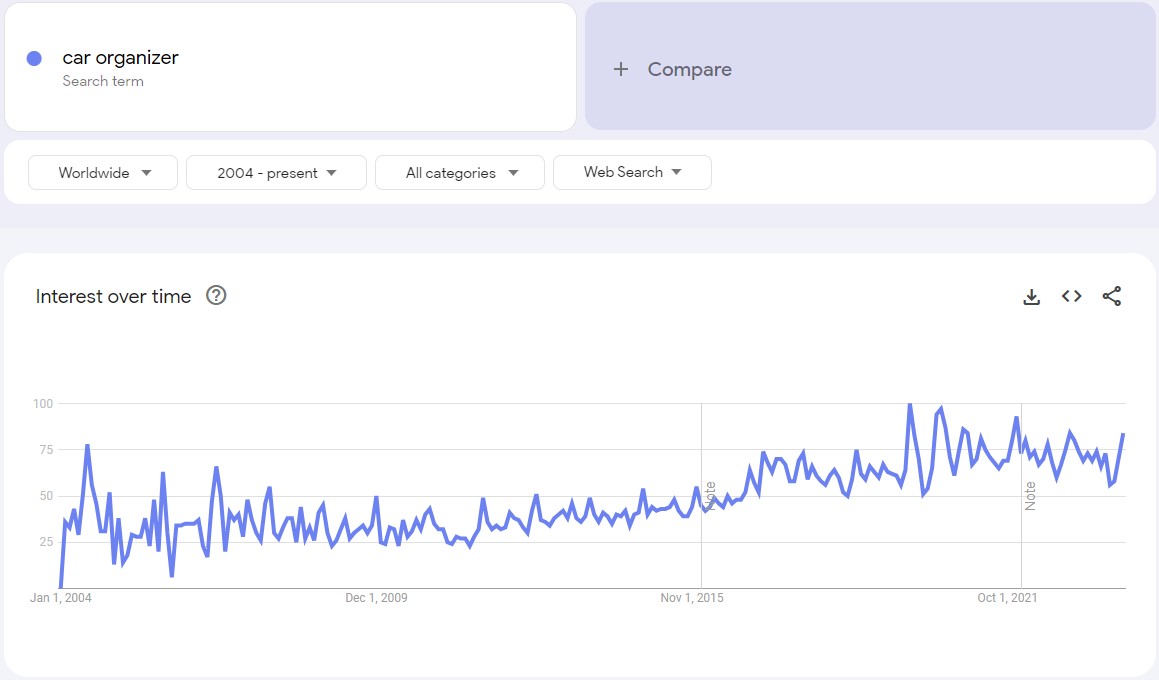Click the Compare text to add term
This screenshot has width=1159, height=680.
[689, 69]
